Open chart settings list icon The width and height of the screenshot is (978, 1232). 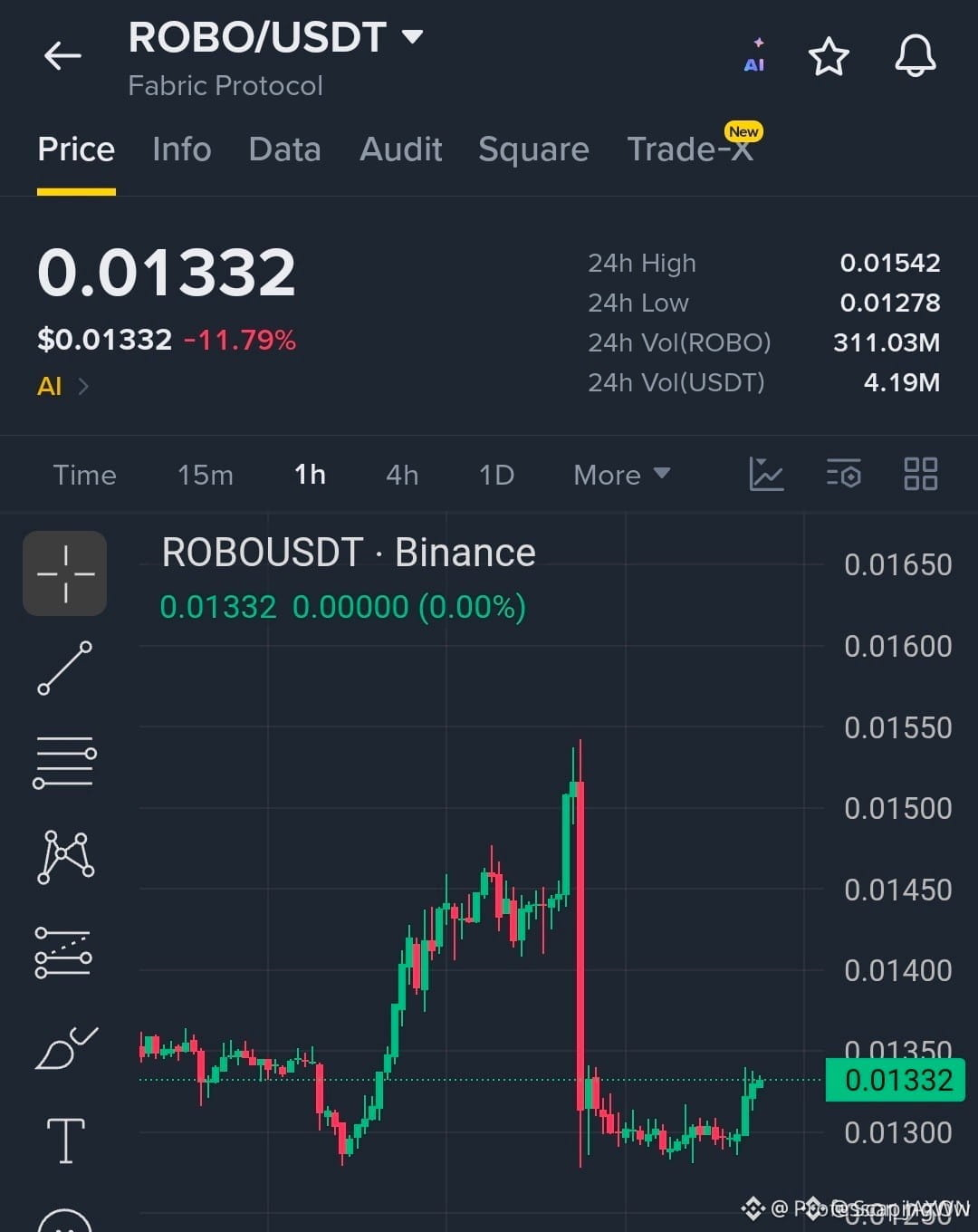pyautogui.click(x=843, y=474)
